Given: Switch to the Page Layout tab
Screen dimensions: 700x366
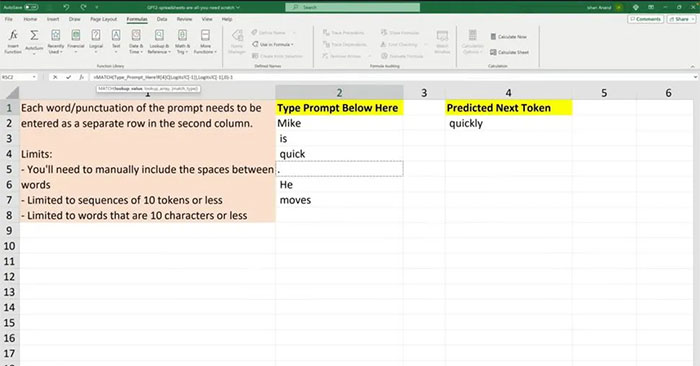Looking at the screenshot, I should pyautogui.click(x=103, y=19).
